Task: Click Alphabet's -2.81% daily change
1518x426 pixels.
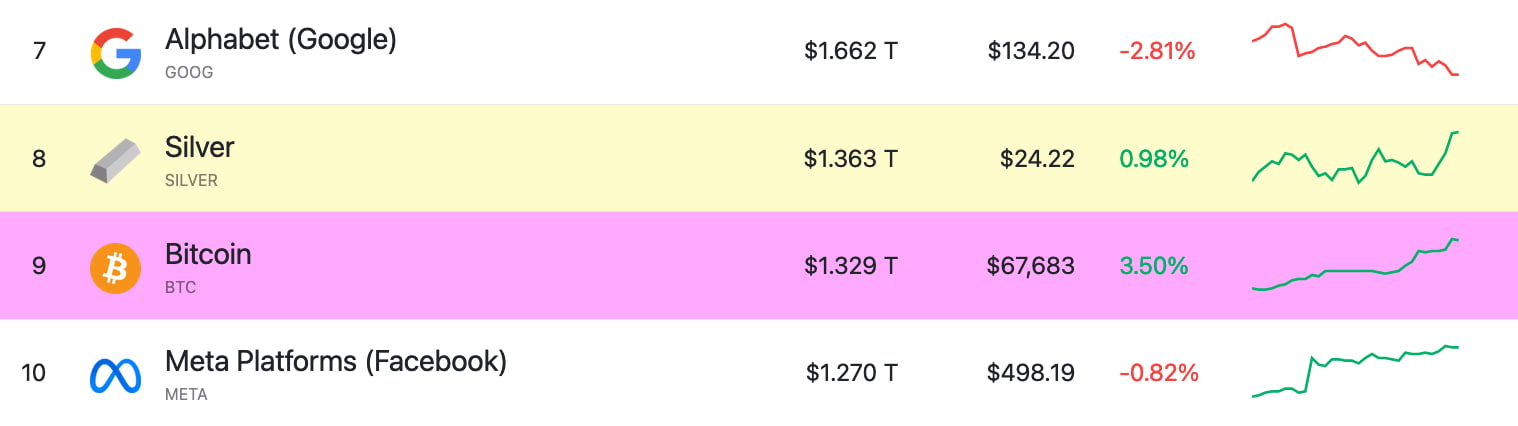Action: 1157,51
